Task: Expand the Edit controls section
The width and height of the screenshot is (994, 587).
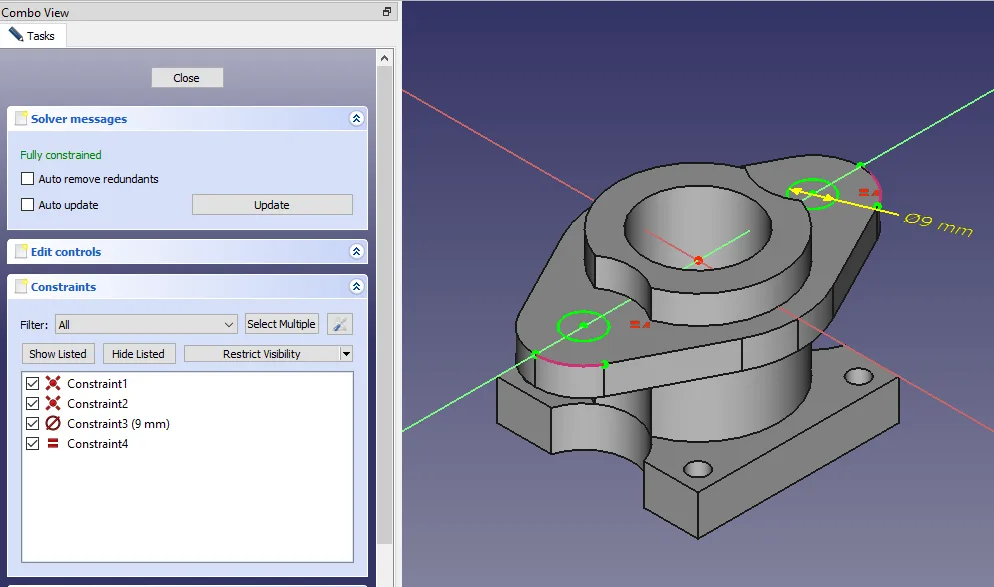Action: [x=356, y=252]
